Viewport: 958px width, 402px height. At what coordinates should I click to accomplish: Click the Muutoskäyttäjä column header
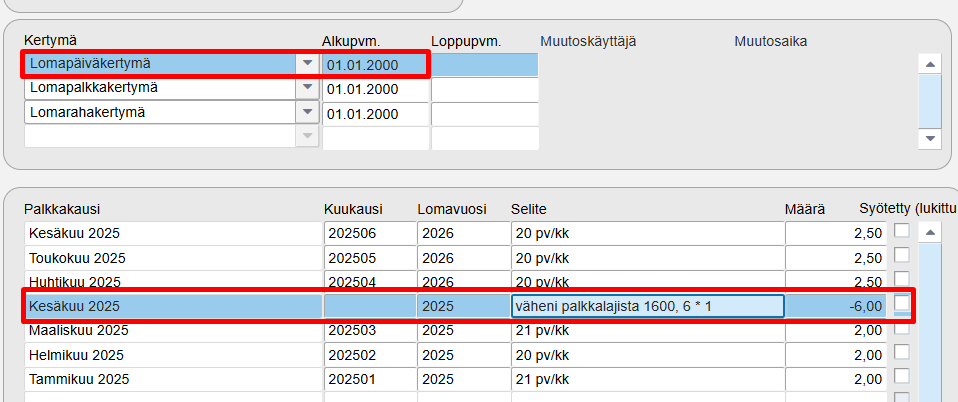click(588, 42)
